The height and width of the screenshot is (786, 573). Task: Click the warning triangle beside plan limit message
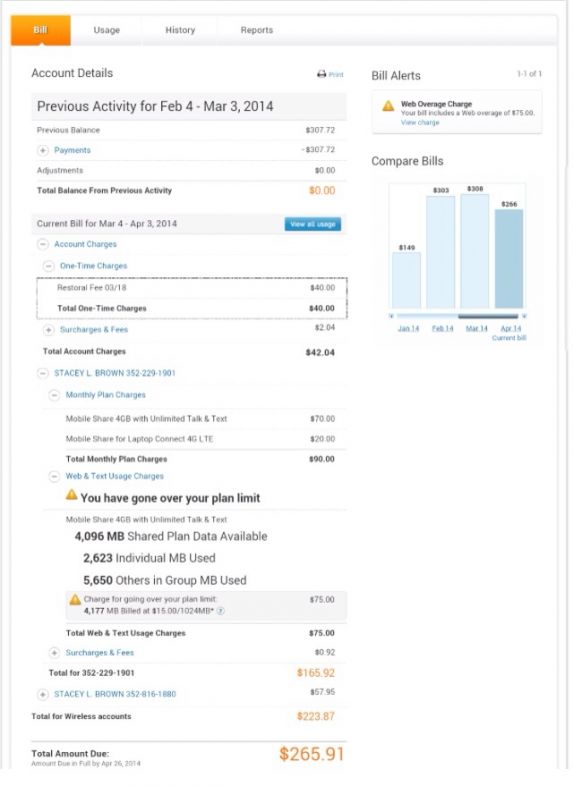tap(72, 495)
